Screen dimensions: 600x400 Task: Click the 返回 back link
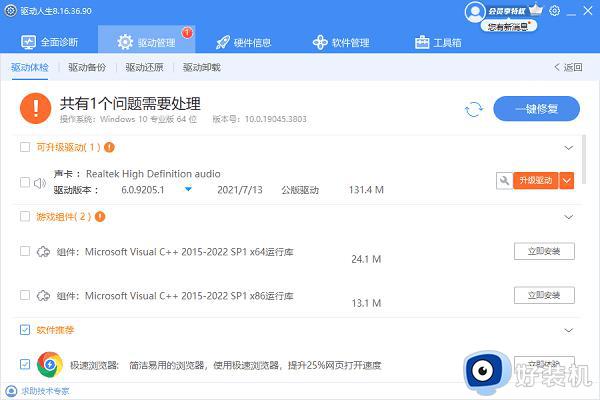click(568, 67)
